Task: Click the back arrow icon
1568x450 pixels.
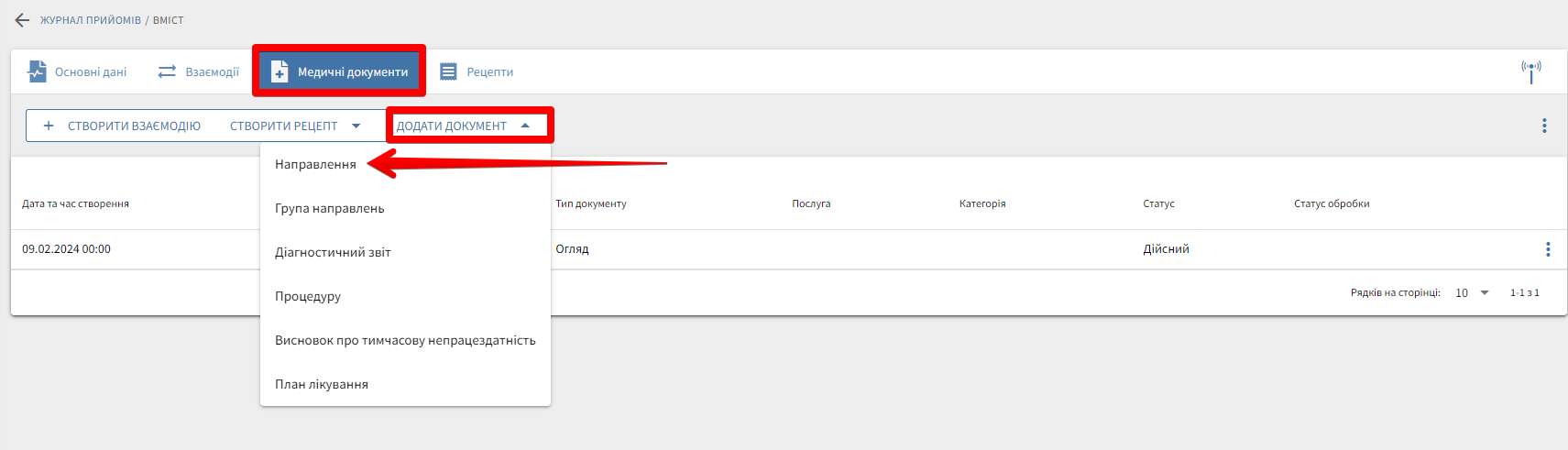Action: point(22,20)
